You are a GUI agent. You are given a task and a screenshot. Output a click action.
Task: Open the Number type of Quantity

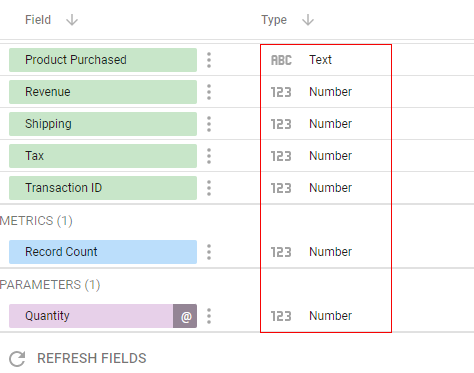click(330, 316)
